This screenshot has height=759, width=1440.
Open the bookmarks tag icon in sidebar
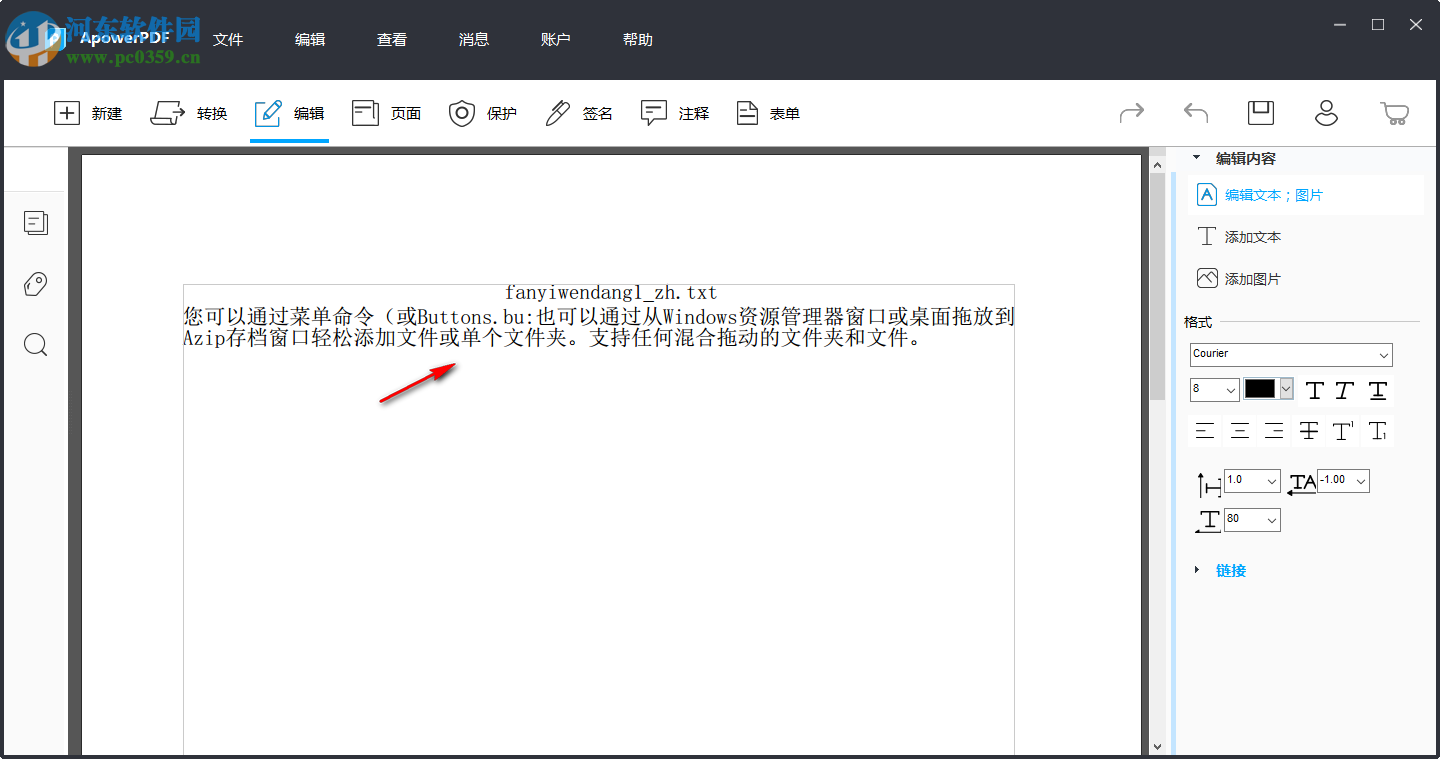(35, 284)
